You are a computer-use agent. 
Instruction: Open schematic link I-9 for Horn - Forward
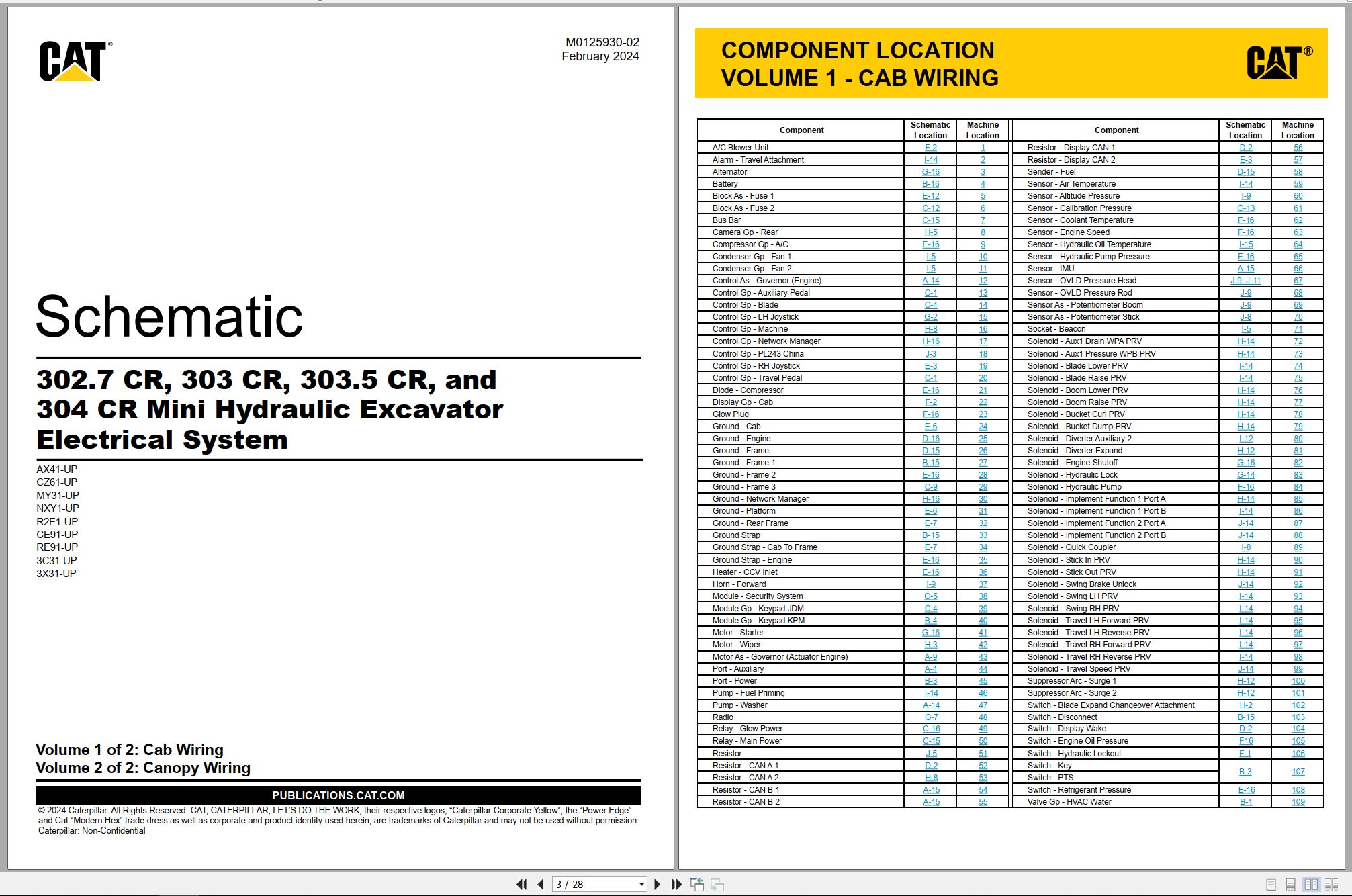930,584
